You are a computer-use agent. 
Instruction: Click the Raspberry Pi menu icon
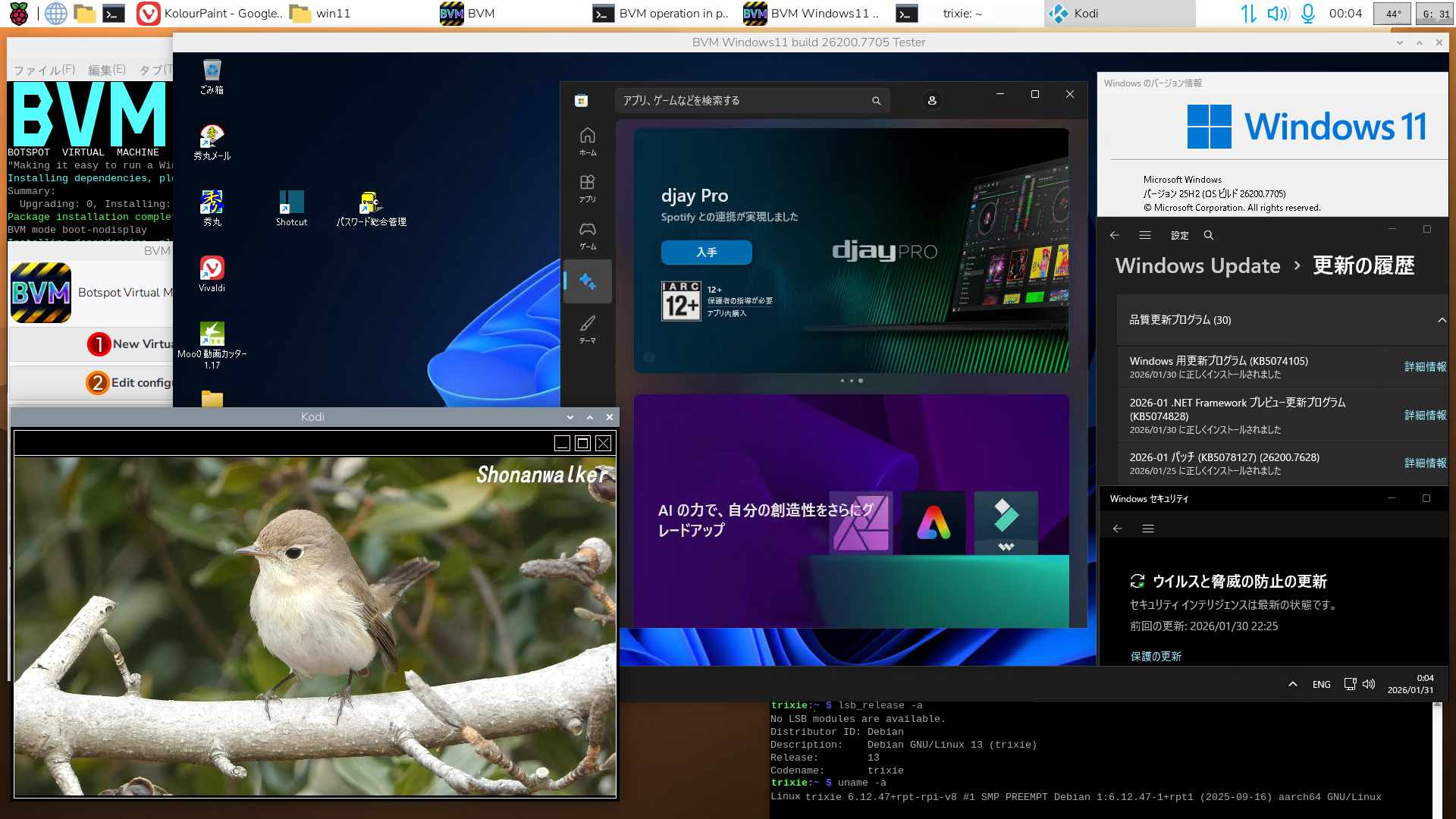(19, 13)
